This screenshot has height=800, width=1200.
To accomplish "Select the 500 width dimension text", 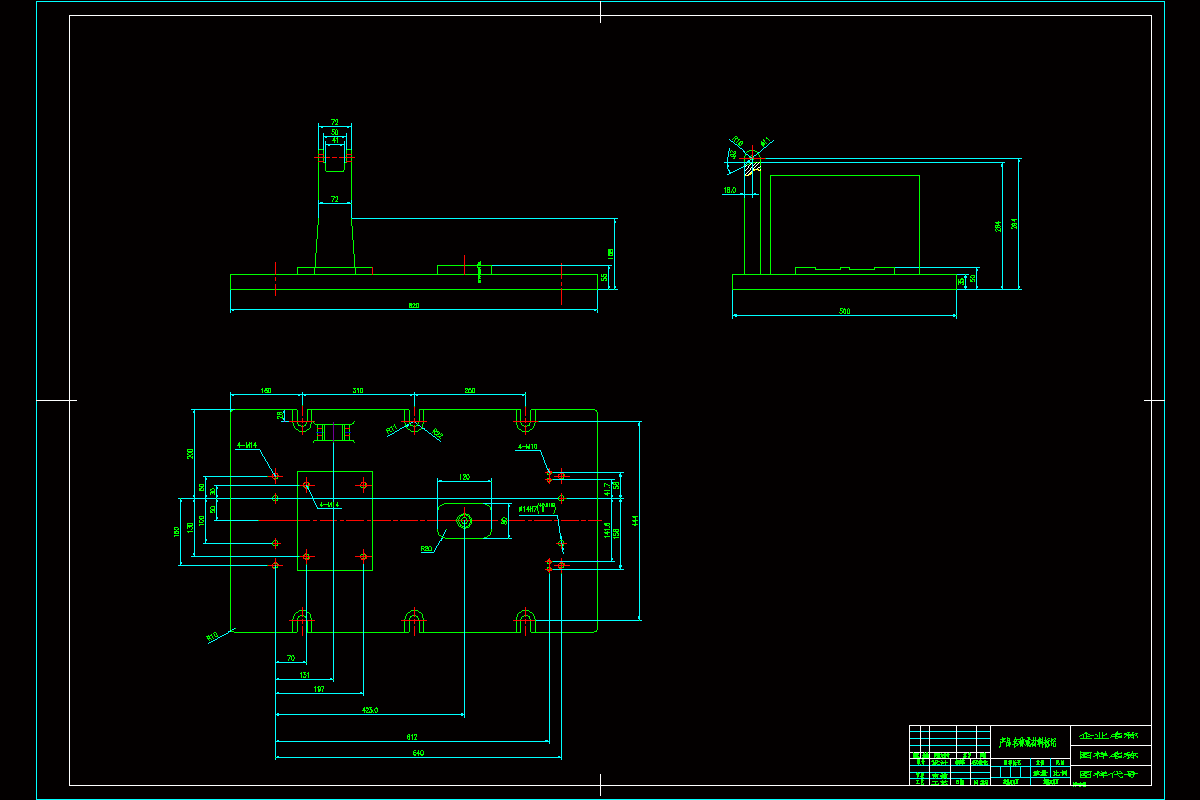I will coord(844,312).
